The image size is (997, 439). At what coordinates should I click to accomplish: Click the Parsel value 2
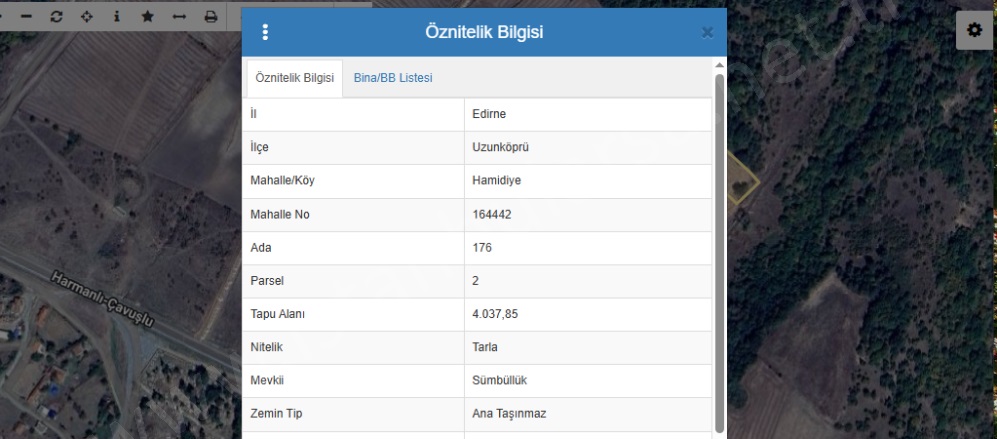tap(476, 281)
